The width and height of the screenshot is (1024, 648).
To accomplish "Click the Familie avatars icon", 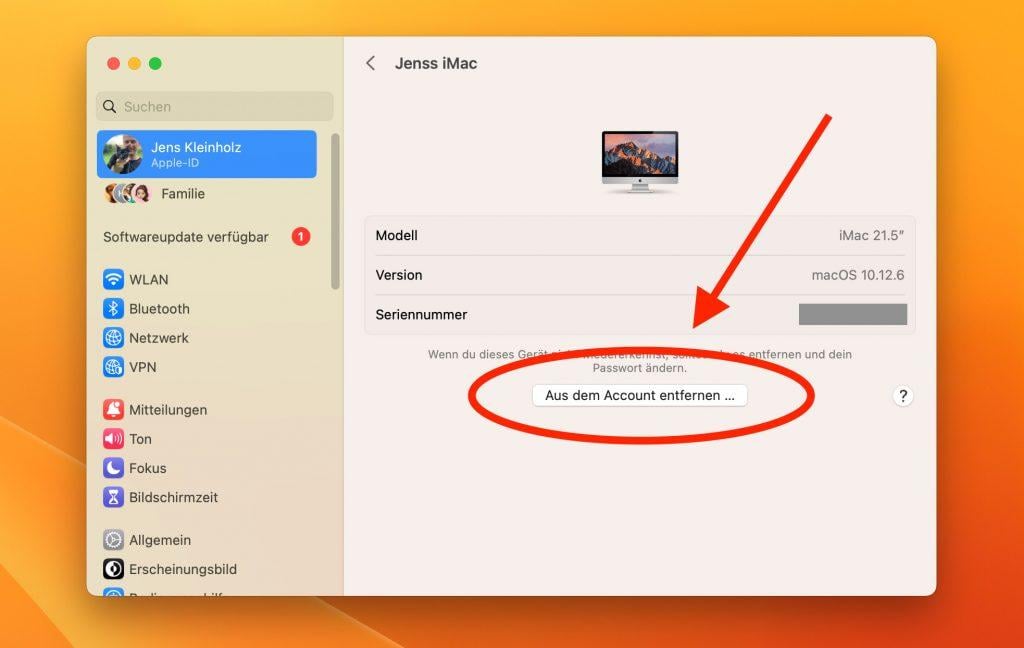I will click(127, 193).
